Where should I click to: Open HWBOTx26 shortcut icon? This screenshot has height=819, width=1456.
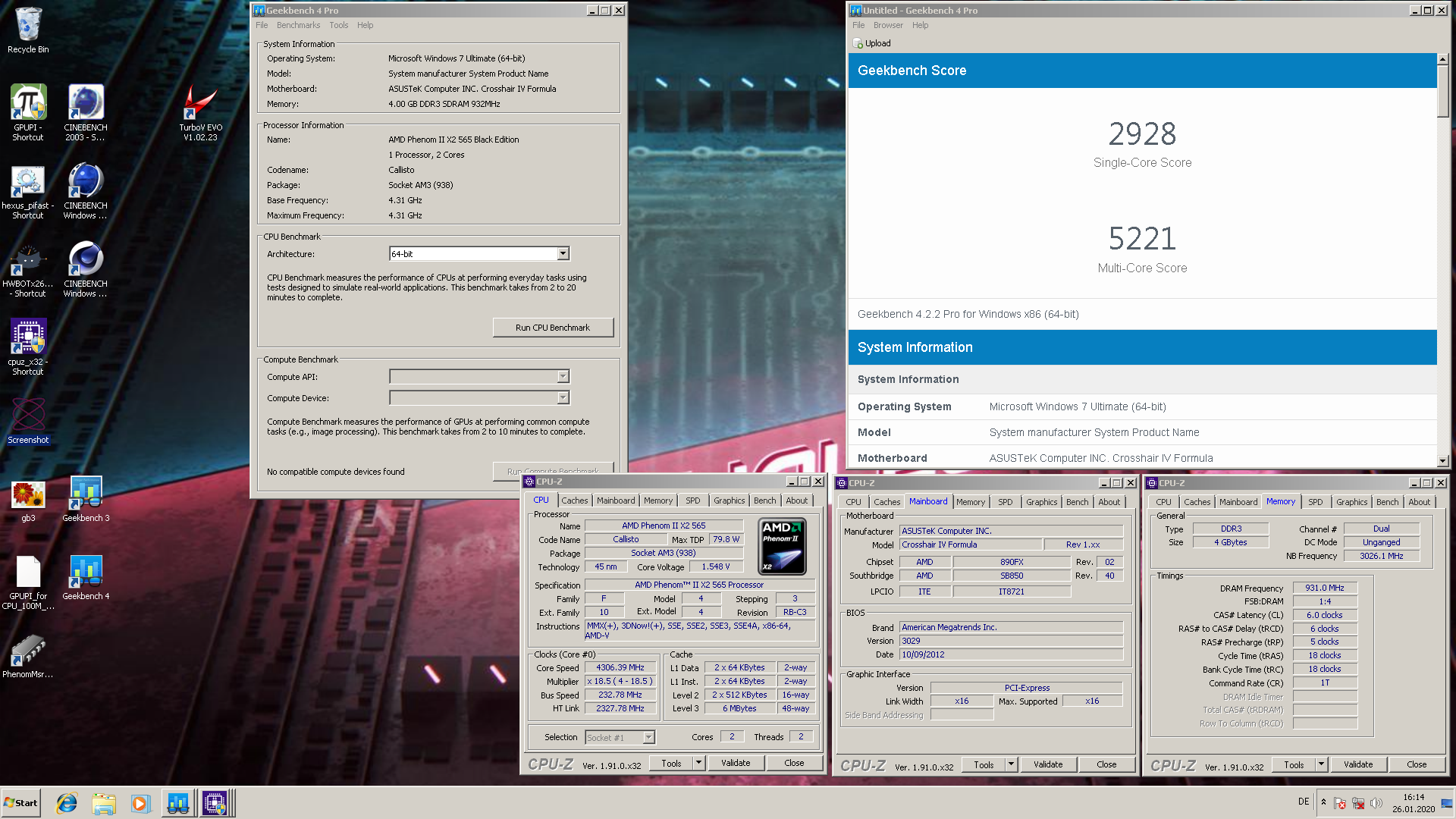pos(28,270)
